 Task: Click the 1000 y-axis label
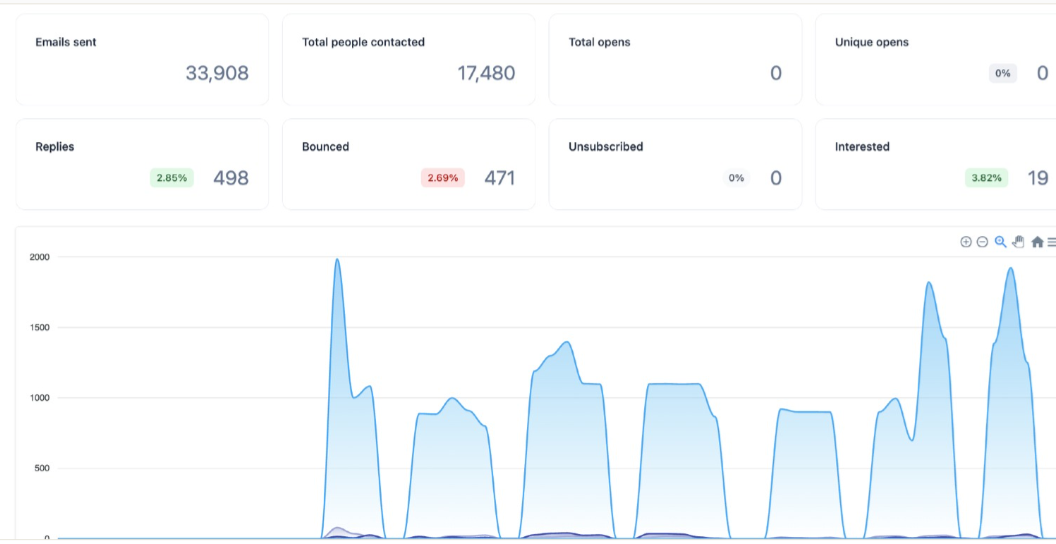click(x=40, y=397)
